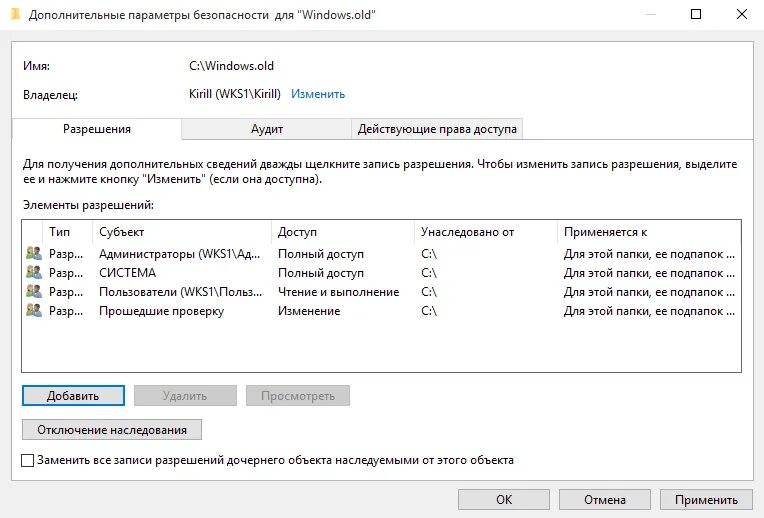This screenshot has height=518, width=764.
Task: Sort by Унаследовано от column header
Action: pos(486,232)
